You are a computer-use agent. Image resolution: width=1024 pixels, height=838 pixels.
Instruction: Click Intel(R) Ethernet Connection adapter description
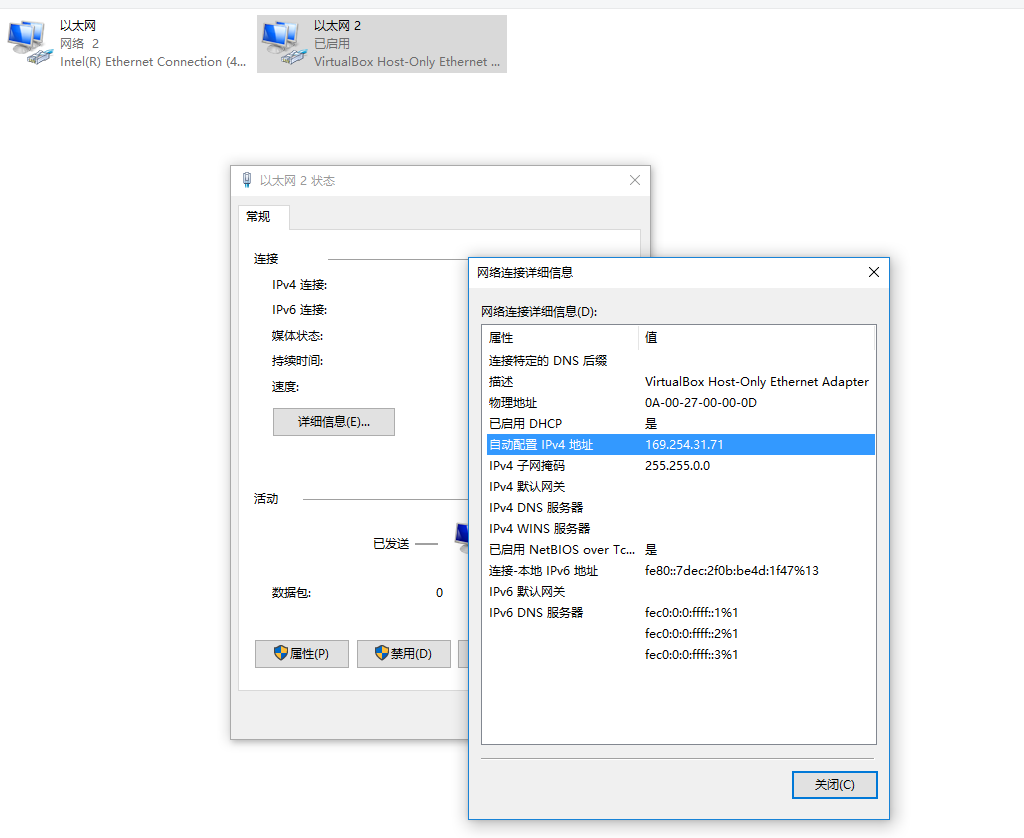pos(153,61)
